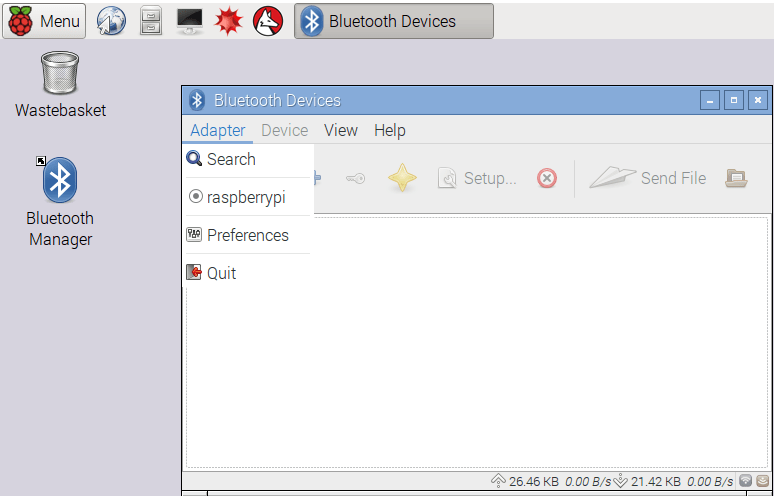The width and height of the screenshot is (774, 496).
Task: Launch the web browser globe icon
Action: [111, 21]
